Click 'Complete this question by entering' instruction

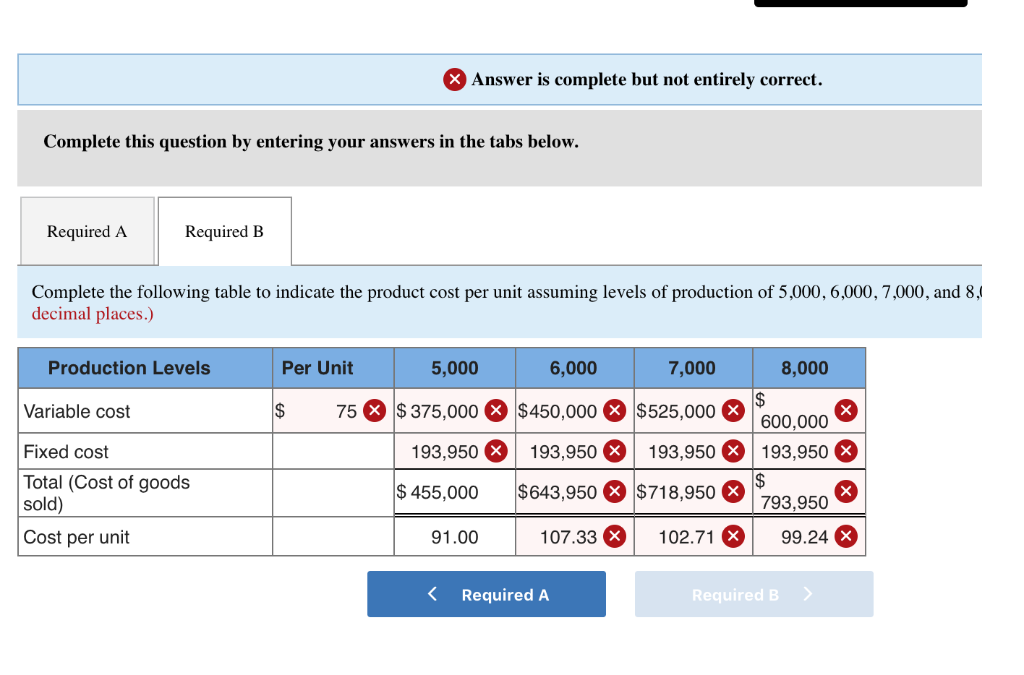point(311,142)
